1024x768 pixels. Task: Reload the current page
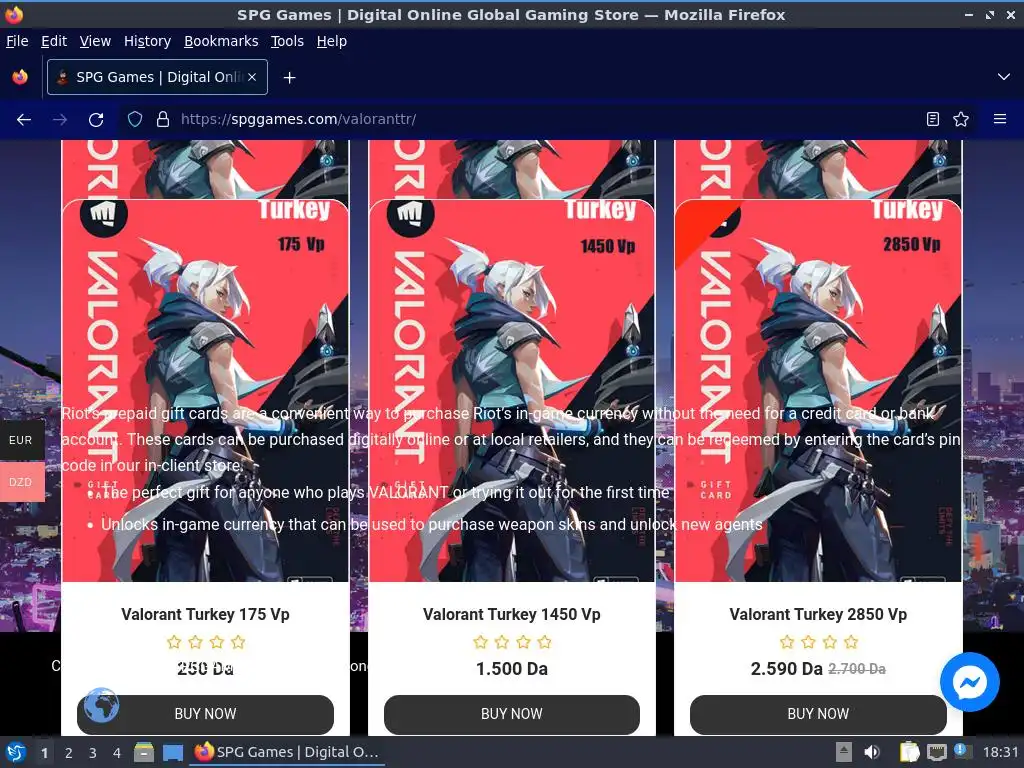click(96, 120)
